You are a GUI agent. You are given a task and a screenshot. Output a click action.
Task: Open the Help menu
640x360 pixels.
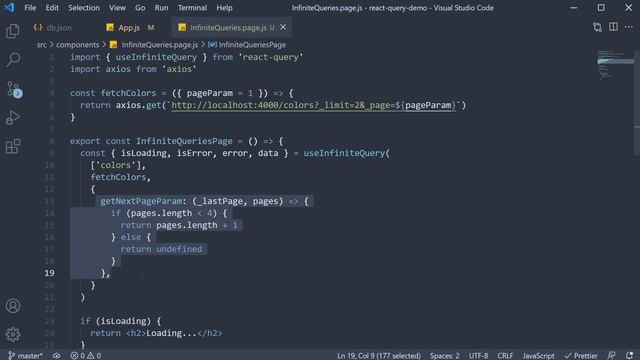coord(224,8)
